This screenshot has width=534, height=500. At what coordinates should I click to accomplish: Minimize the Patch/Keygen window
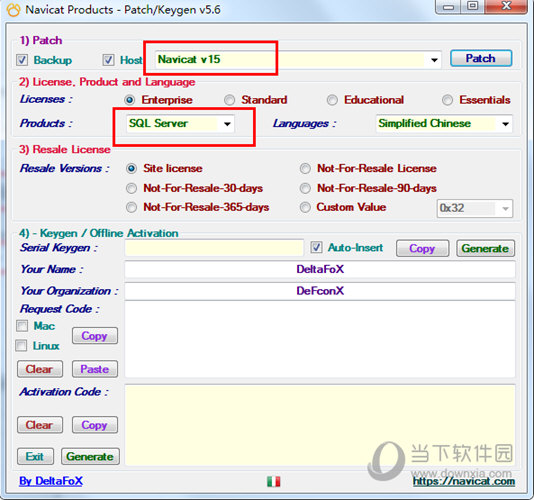click(x=448, y=6)
